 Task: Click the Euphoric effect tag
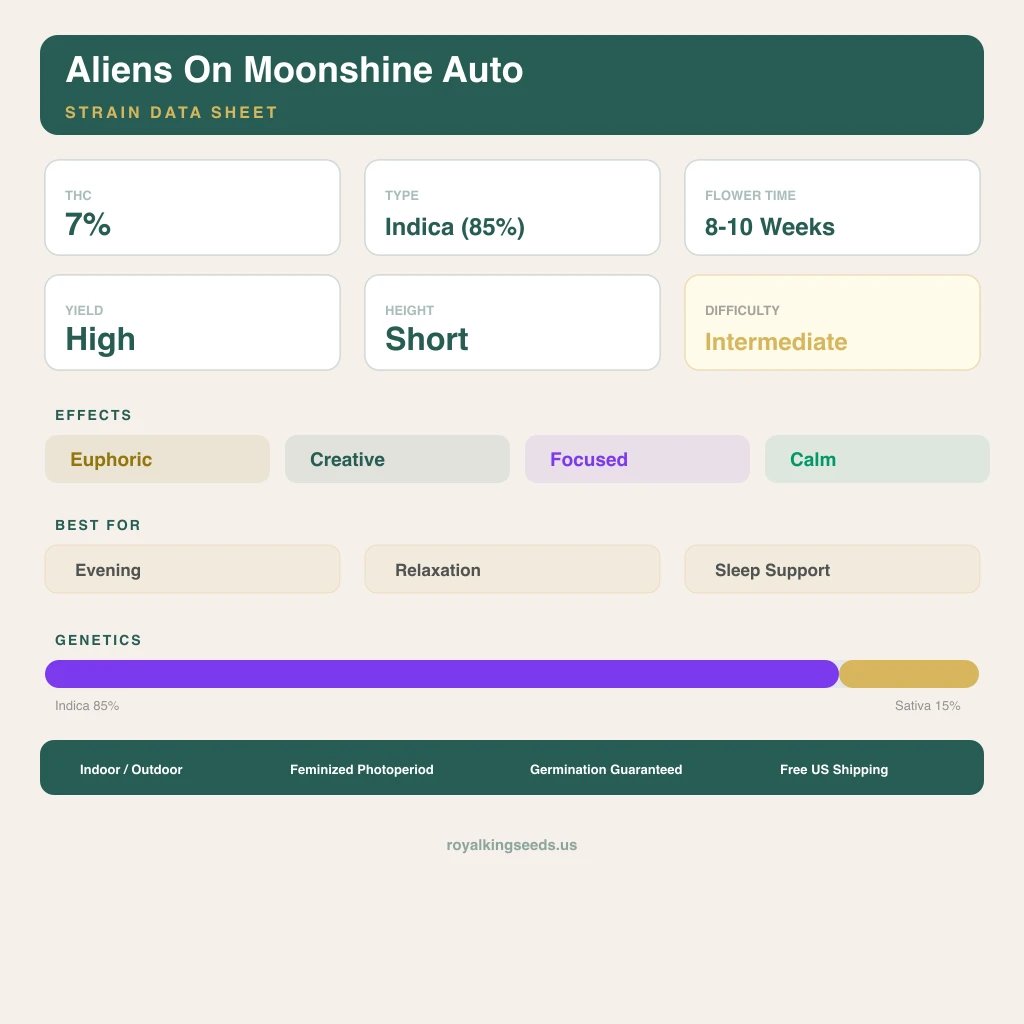[x=157, y=459]
